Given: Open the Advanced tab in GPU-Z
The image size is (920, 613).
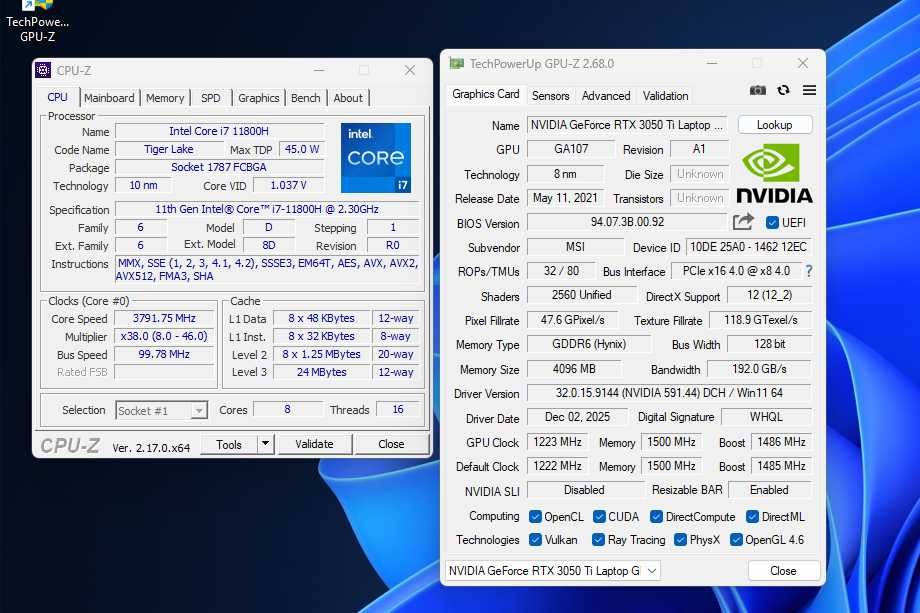Looking at the screenshot, I should (x=606, y=96).
